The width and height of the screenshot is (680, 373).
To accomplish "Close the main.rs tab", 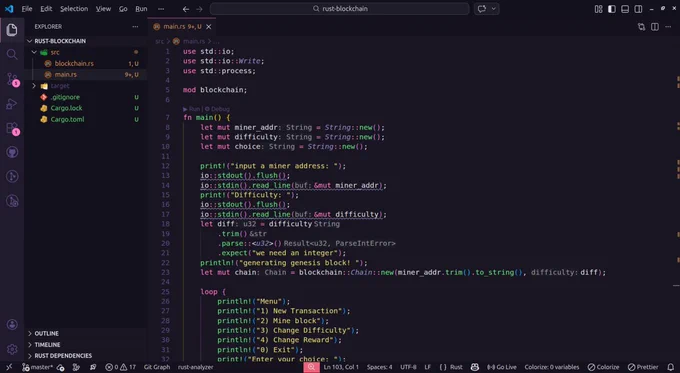I will click(209, 27).
